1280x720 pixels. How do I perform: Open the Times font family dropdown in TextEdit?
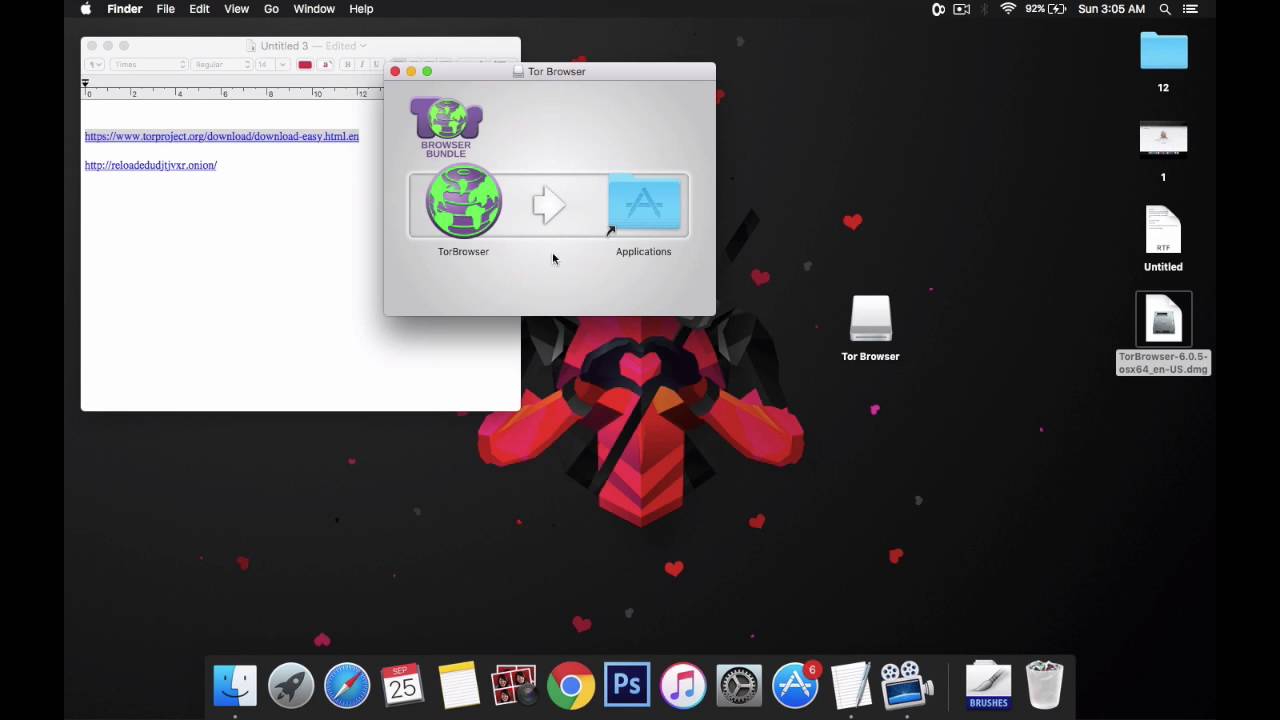click(148, 65)
